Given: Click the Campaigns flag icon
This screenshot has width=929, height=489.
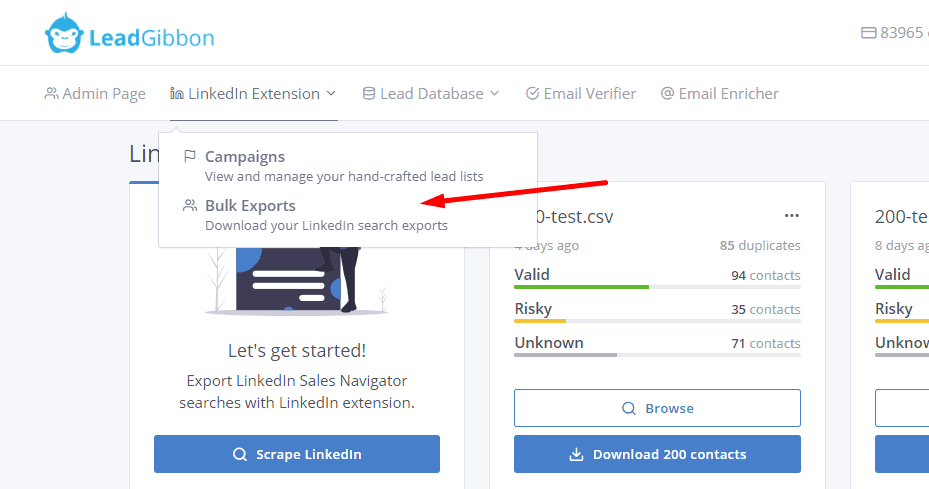Looking at the screenshot, I should (x=190, y=157).
